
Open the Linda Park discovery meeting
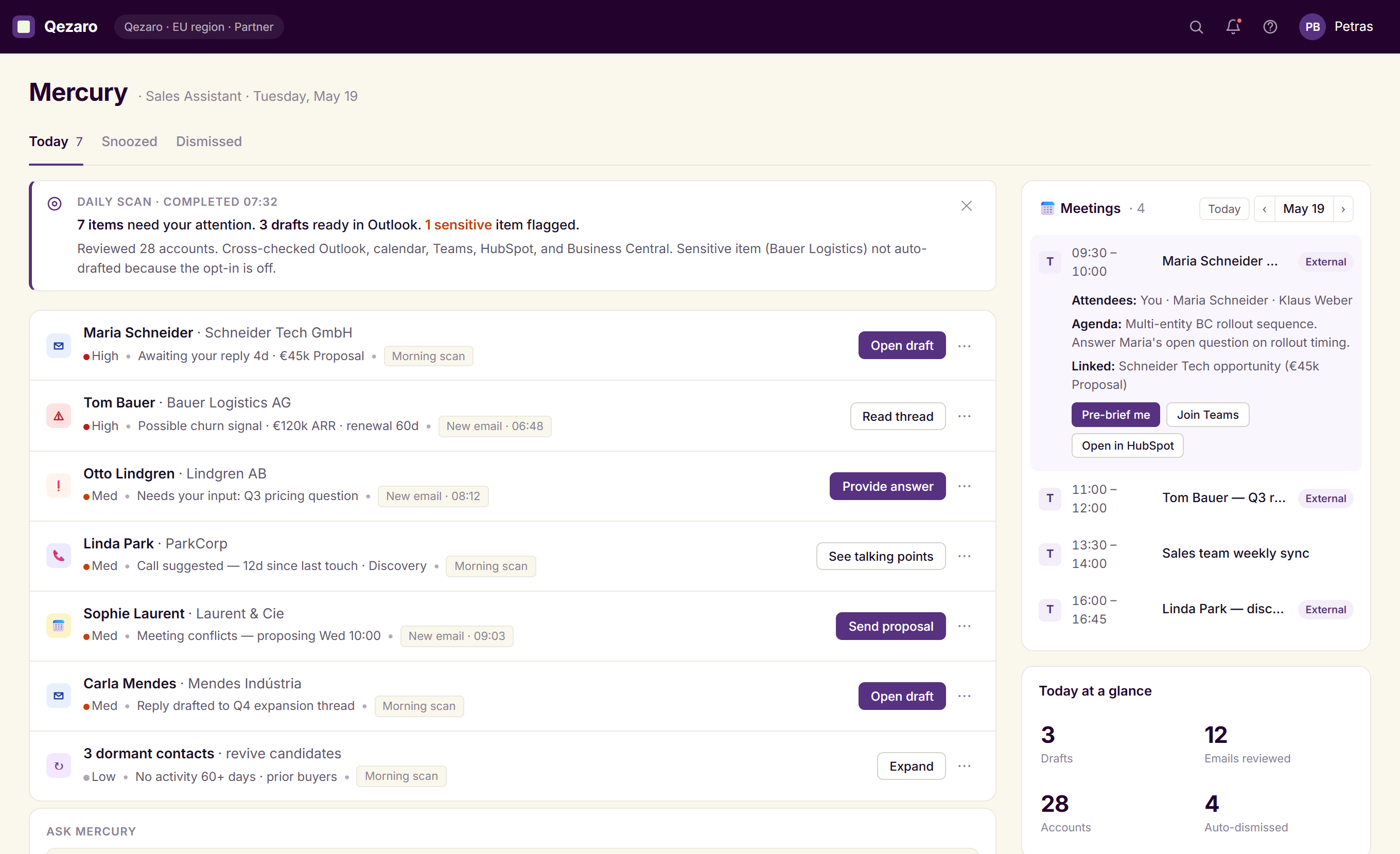click(x=1196, y=609)
